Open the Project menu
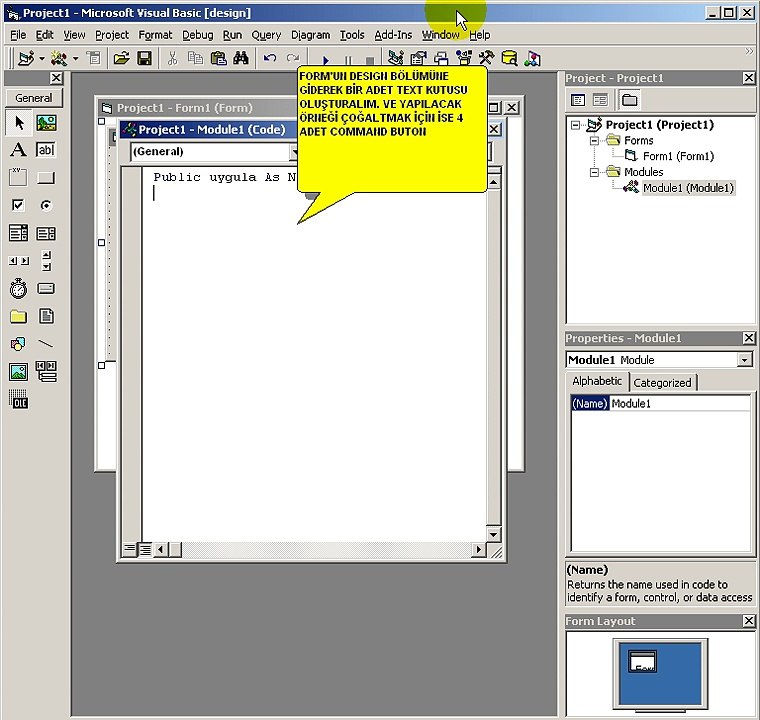The height and width of the screenshot is (720, 760). (x=112, y=35)
